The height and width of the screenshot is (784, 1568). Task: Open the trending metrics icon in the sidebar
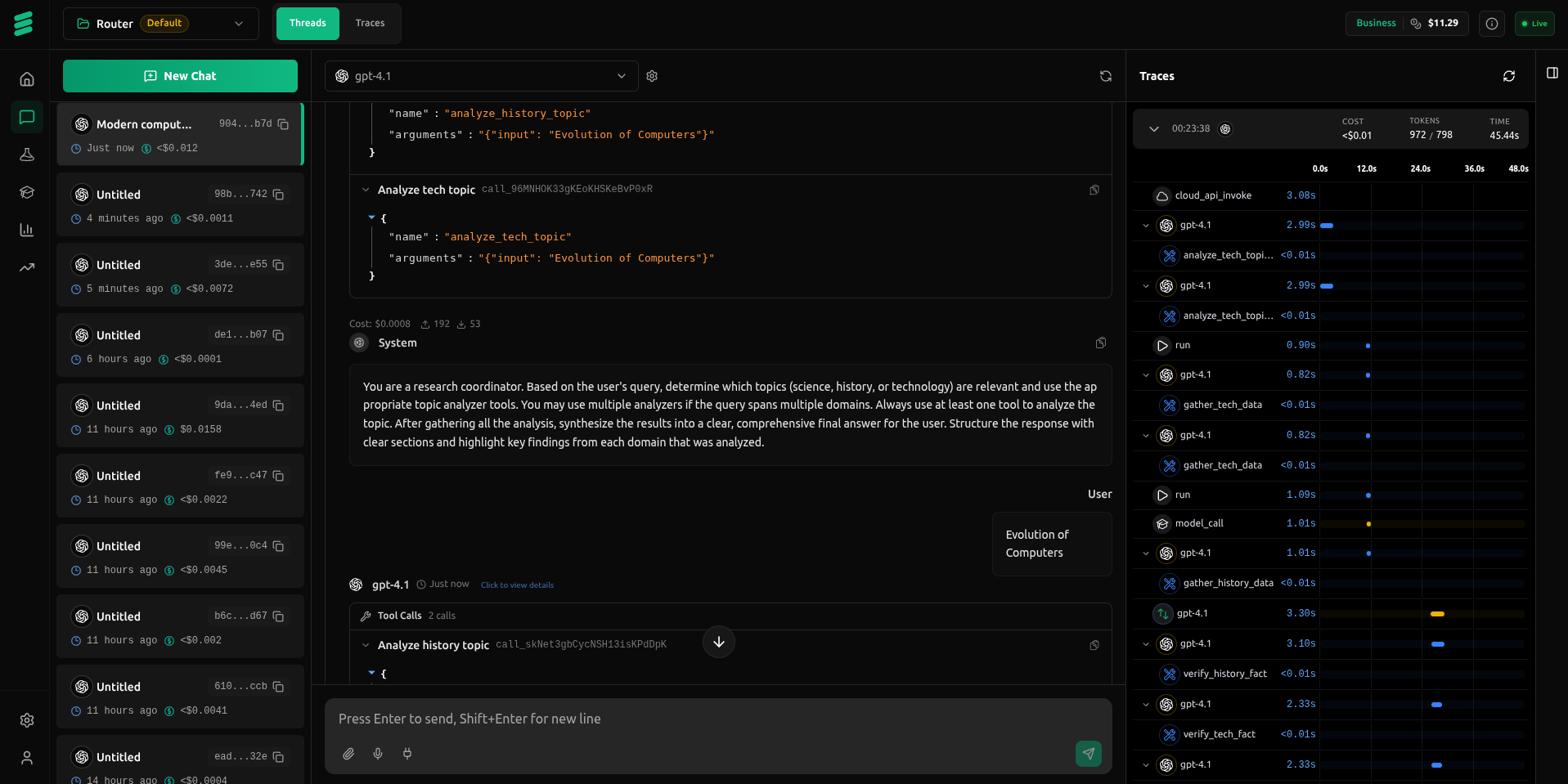(27, 267)
